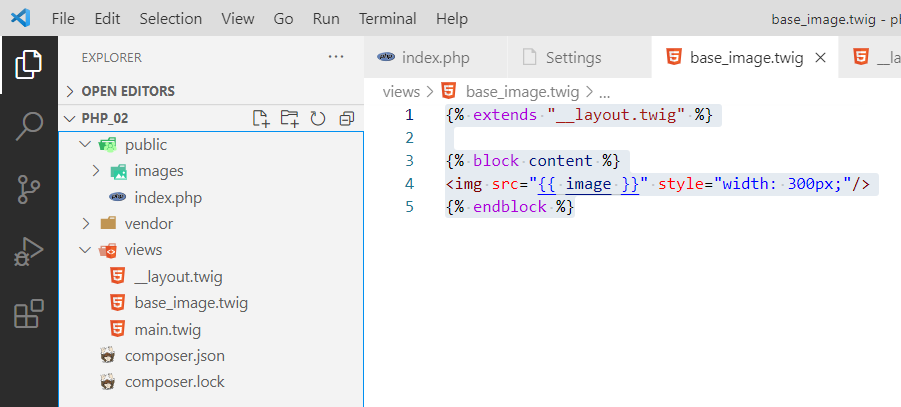The height and width of the screenshot is (407, 901).
Task: Expand the vendor folder
Action: (86, 224)
